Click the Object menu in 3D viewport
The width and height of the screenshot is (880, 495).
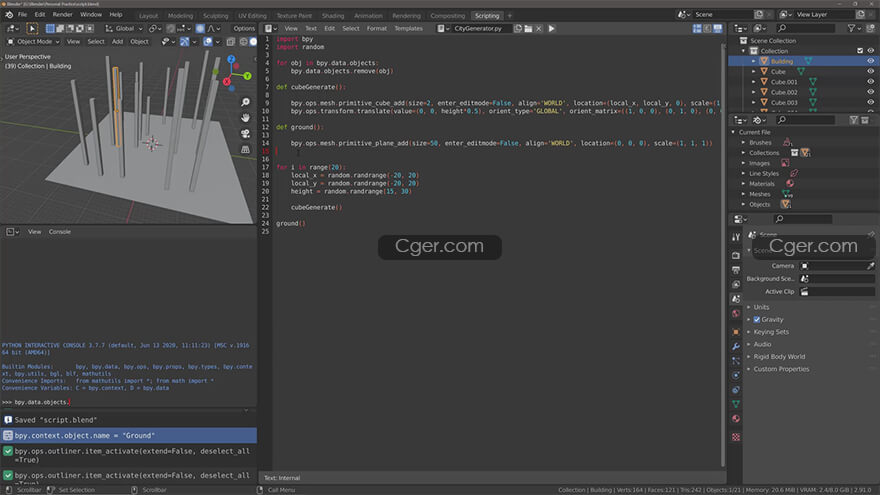[x=139, y=42]
